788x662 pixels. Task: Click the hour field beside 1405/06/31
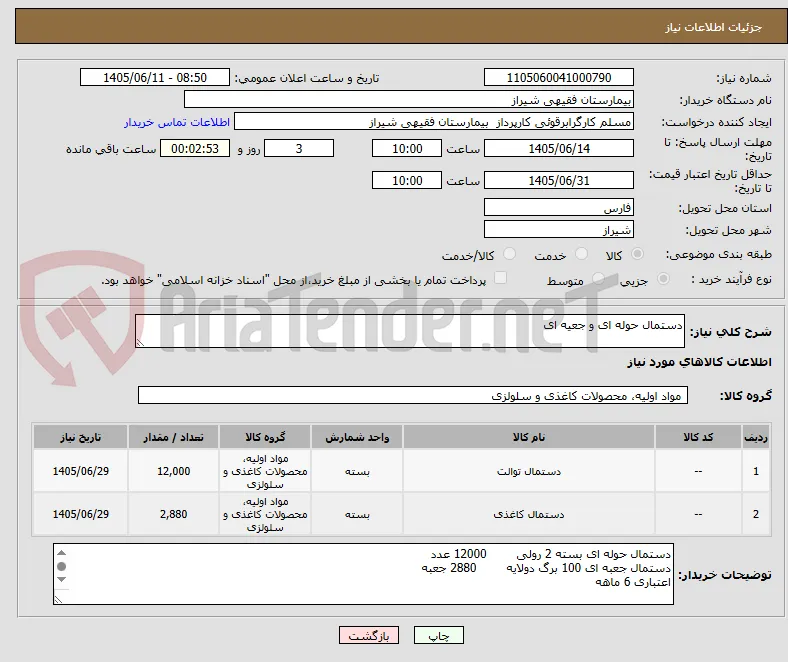(x=407, y=180)
